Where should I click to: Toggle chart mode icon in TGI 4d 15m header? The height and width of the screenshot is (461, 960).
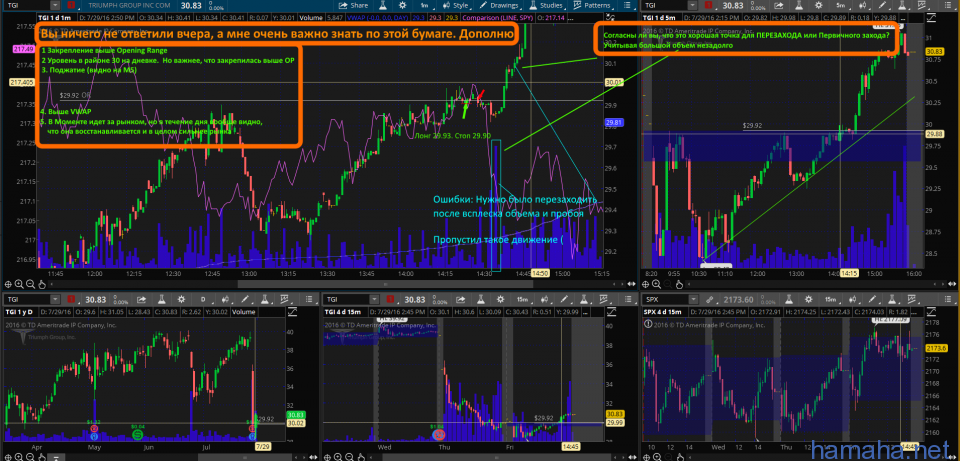(x=613, y=312)
